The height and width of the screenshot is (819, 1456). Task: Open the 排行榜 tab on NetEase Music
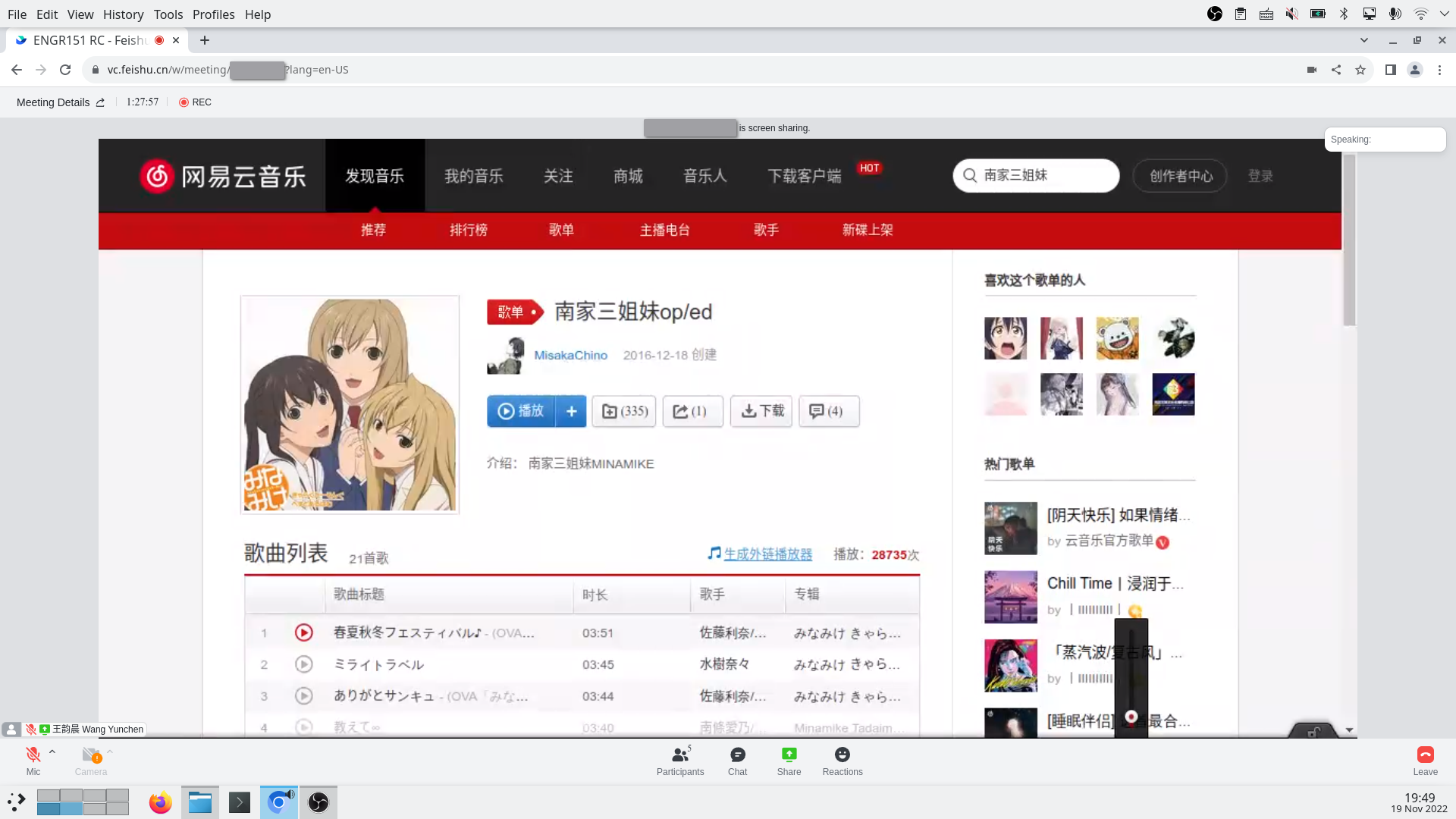tap(467, 229)
